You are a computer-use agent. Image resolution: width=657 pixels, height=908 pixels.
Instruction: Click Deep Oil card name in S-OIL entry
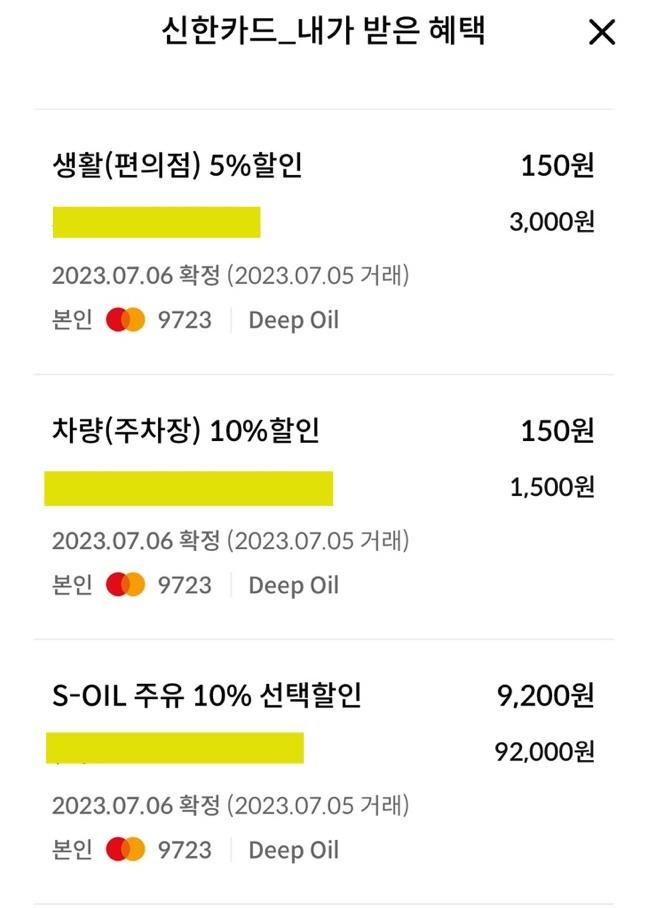293,850
